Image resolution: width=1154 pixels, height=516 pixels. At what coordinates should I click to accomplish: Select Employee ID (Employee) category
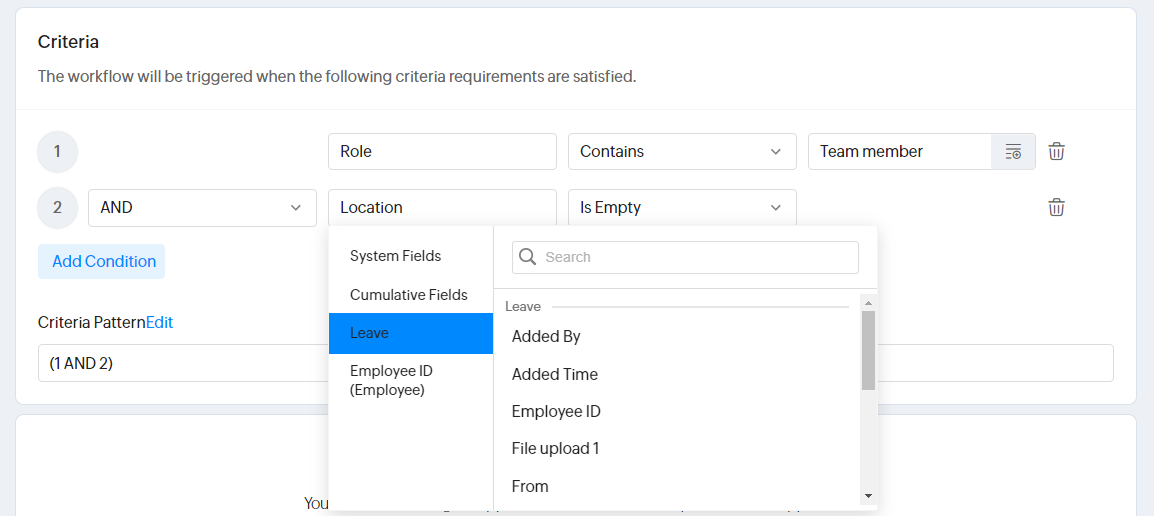coord(391,380)
